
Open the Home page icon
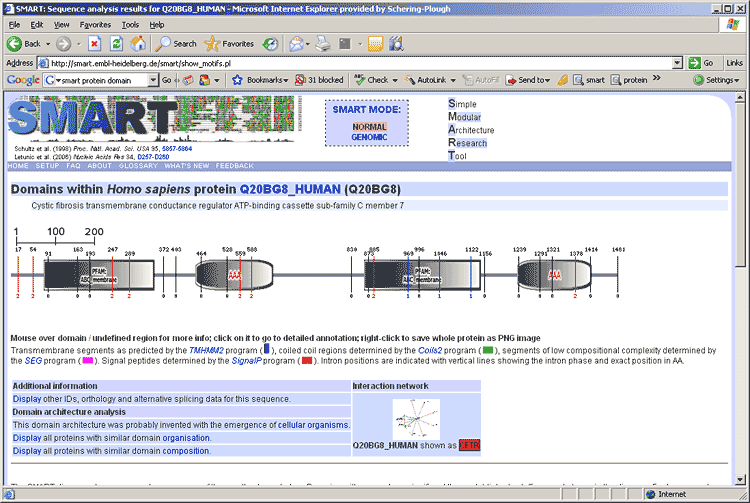coord(138,44)
